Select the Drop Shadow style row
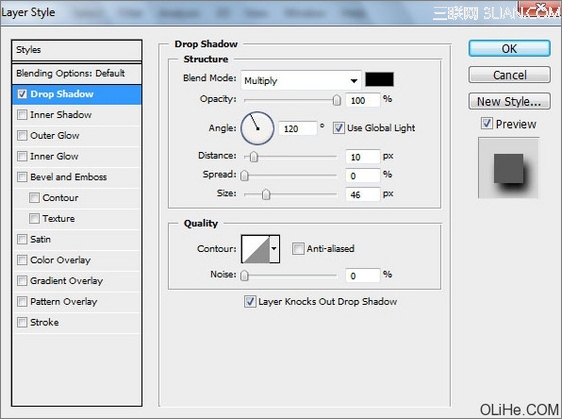The width and height of the screenshot is (562, 419). 77,94
